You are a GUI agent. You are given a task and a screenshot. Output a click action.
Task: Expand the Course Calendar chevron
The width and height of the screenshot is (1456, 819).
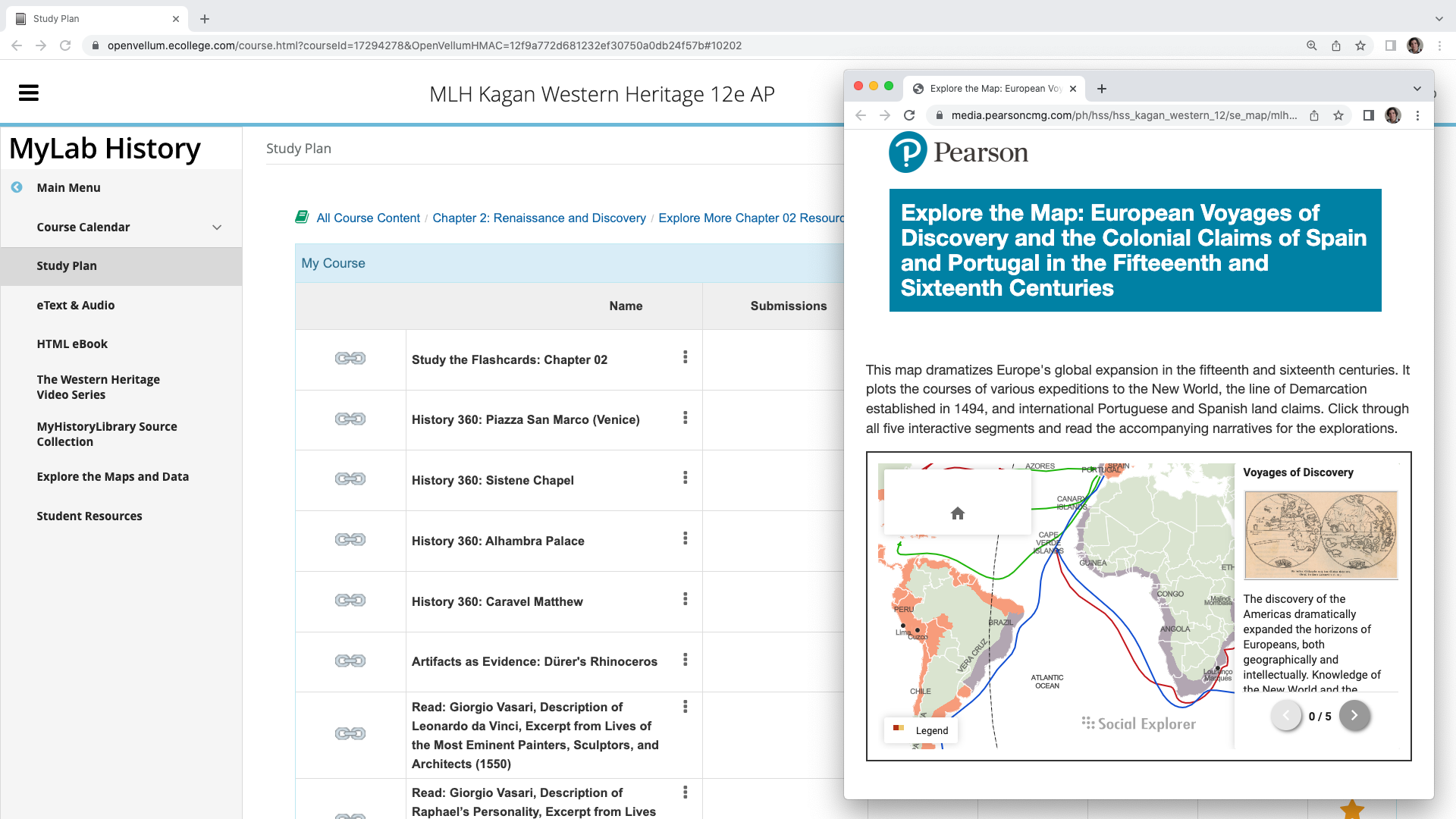coord(217,227)
